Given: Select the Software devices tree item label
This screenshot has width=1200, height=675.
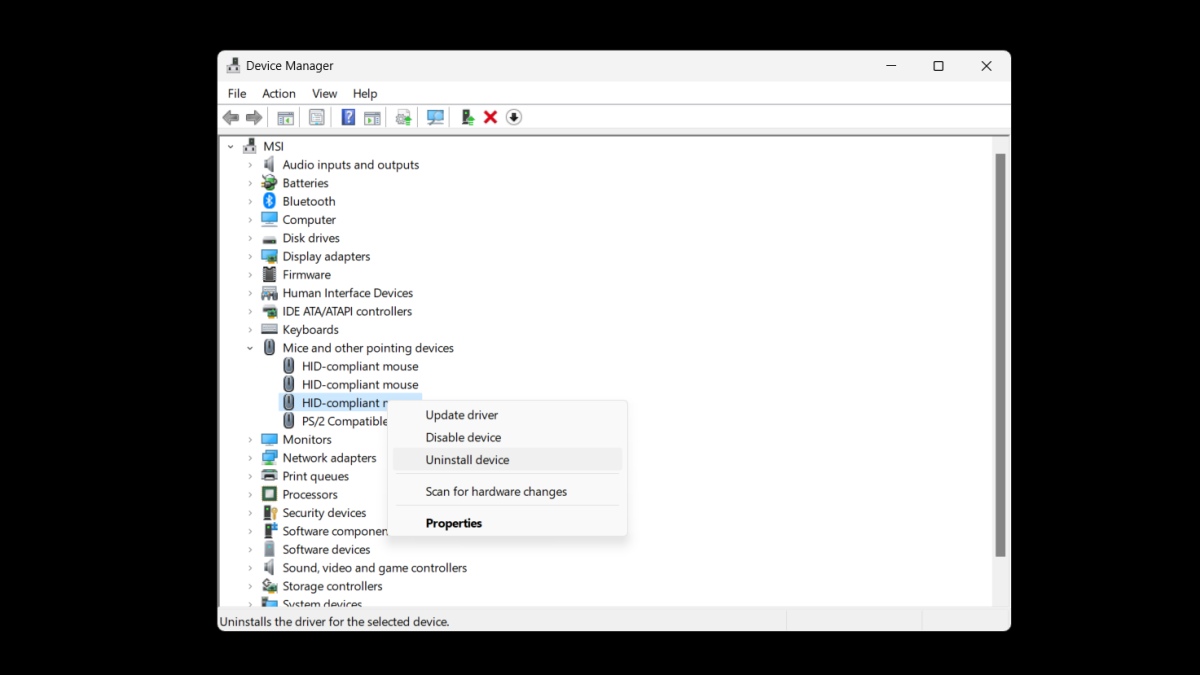Looking at the screenshot, I should [326, 549].
